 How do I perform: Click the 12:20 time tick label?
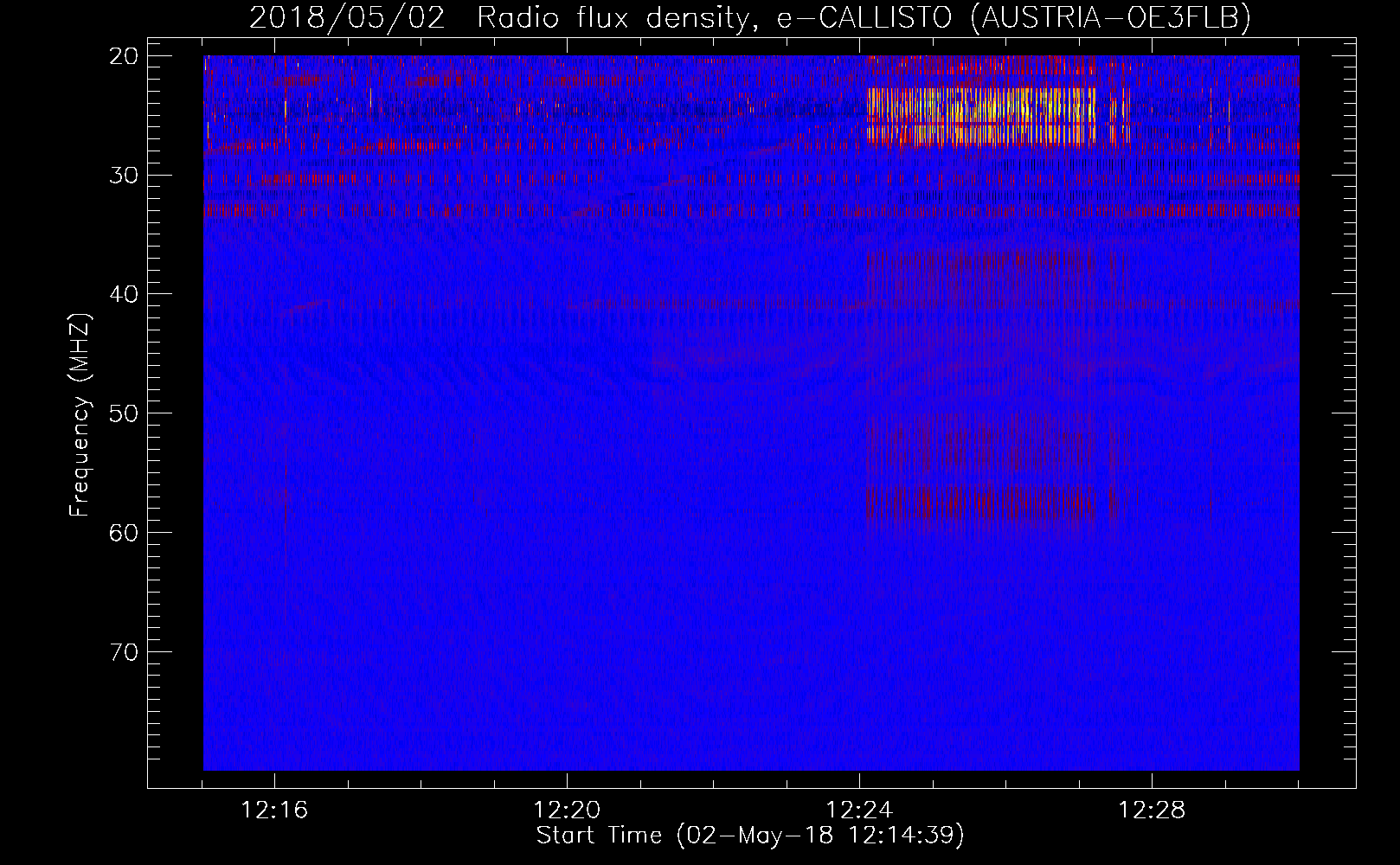click(568, 811)
